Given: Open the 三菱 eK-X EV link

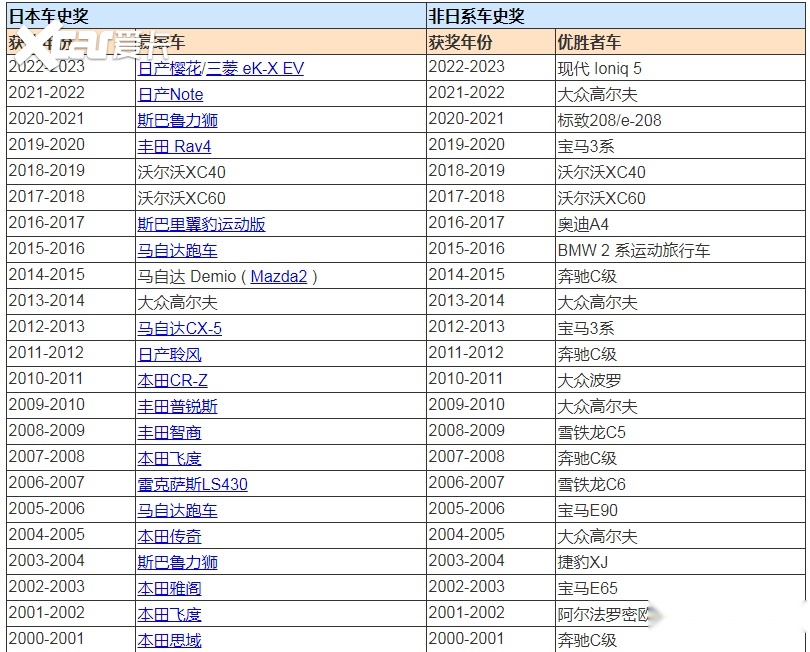Looking at the screenshot, I should 255,68.
